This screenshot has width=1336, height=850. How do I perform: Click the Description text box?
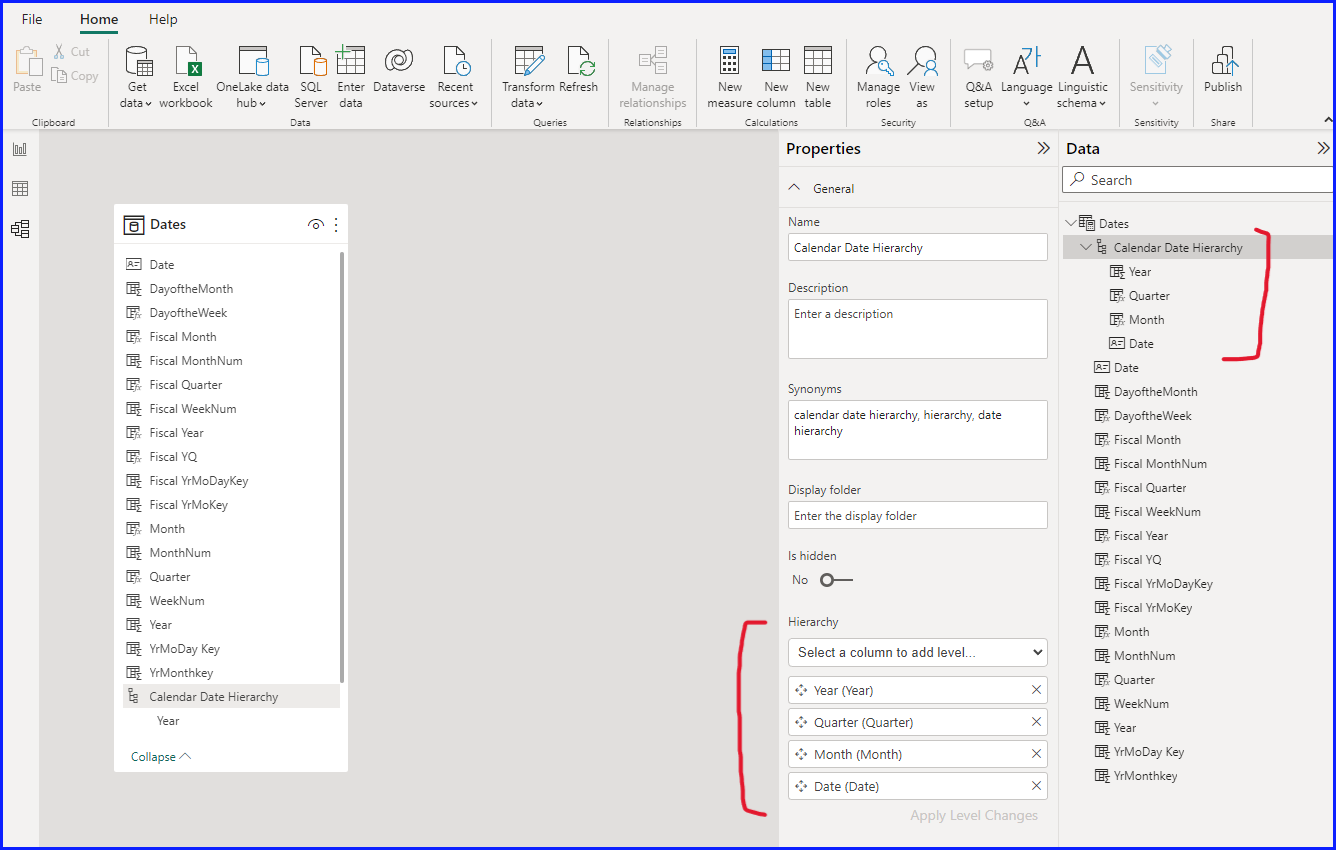coord(917,328)
